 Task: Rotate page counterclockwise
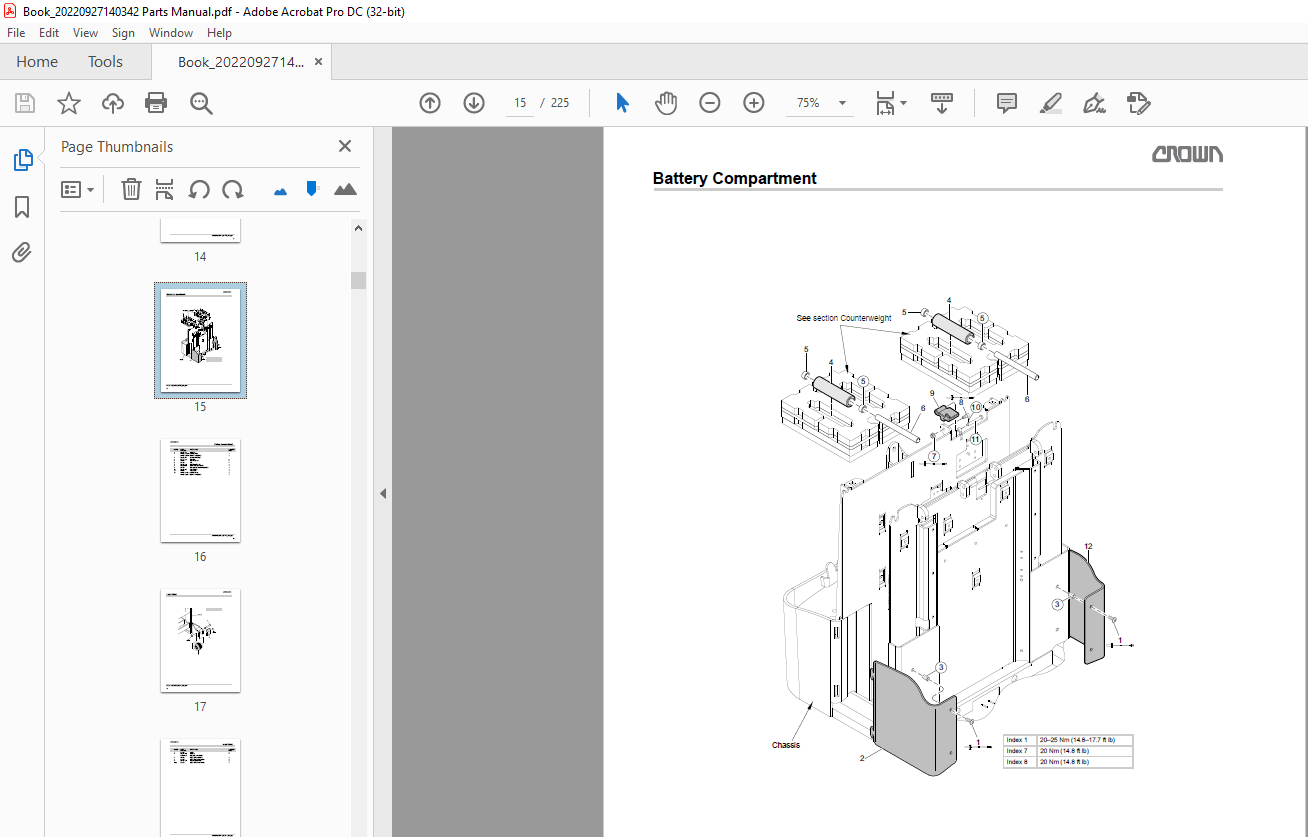tap(199, 189)
